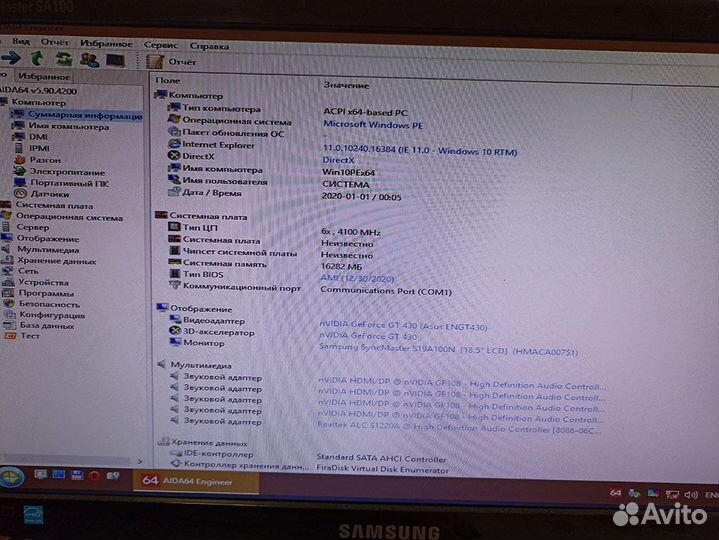Select Электропитание tree item
The width and height of the screenshot is (719, 540).
(x=67, y=172)
